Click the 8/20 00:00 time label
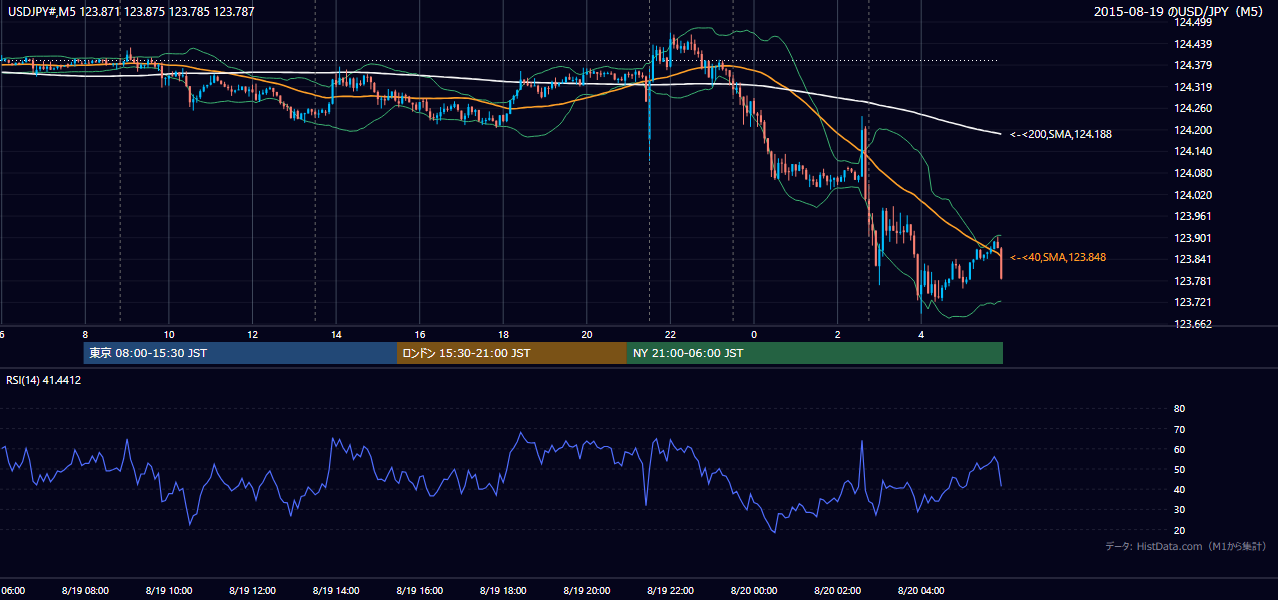The height and width of the screenshot is (600, 1278). pos(755,590)
